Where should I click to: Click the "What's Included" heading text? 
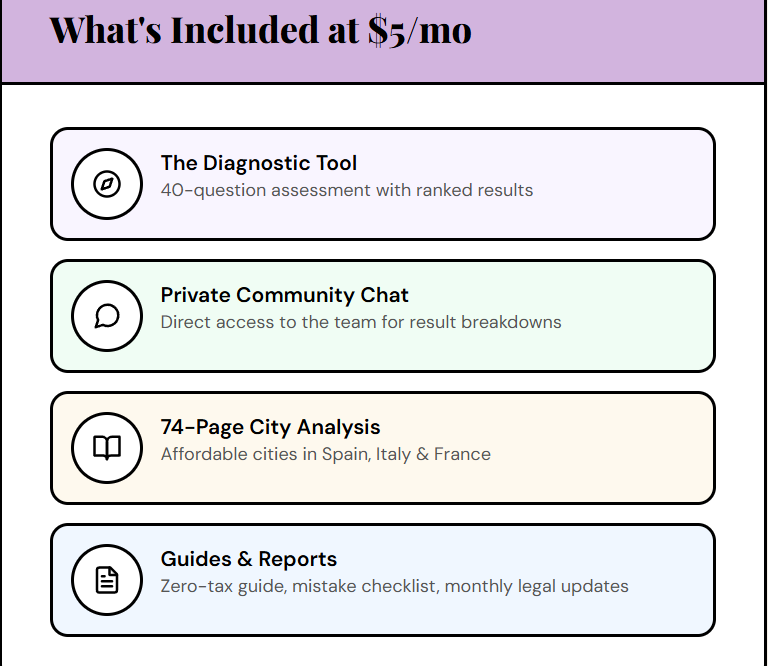pos(200,30)
